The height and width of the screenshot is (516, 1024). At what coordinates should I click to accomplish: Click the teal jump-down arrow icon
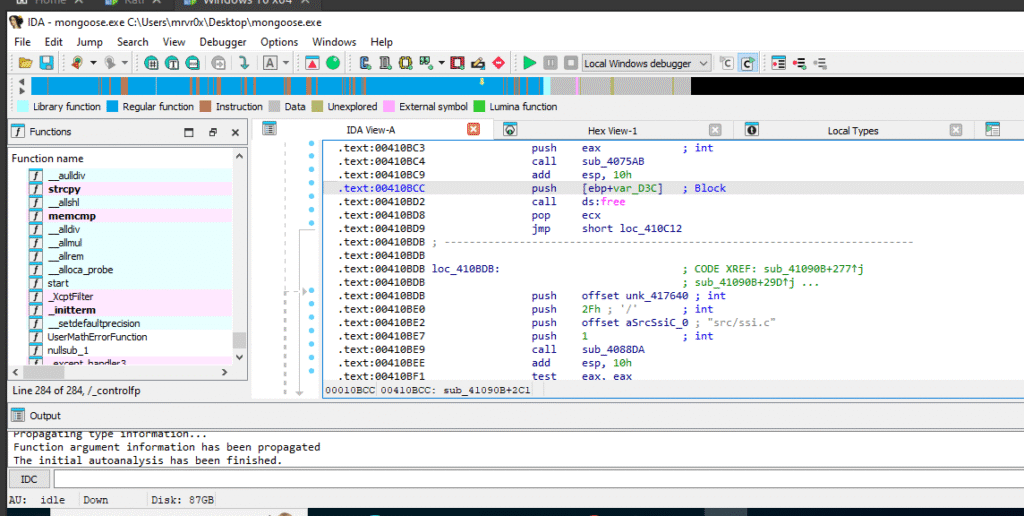[244, 63]
